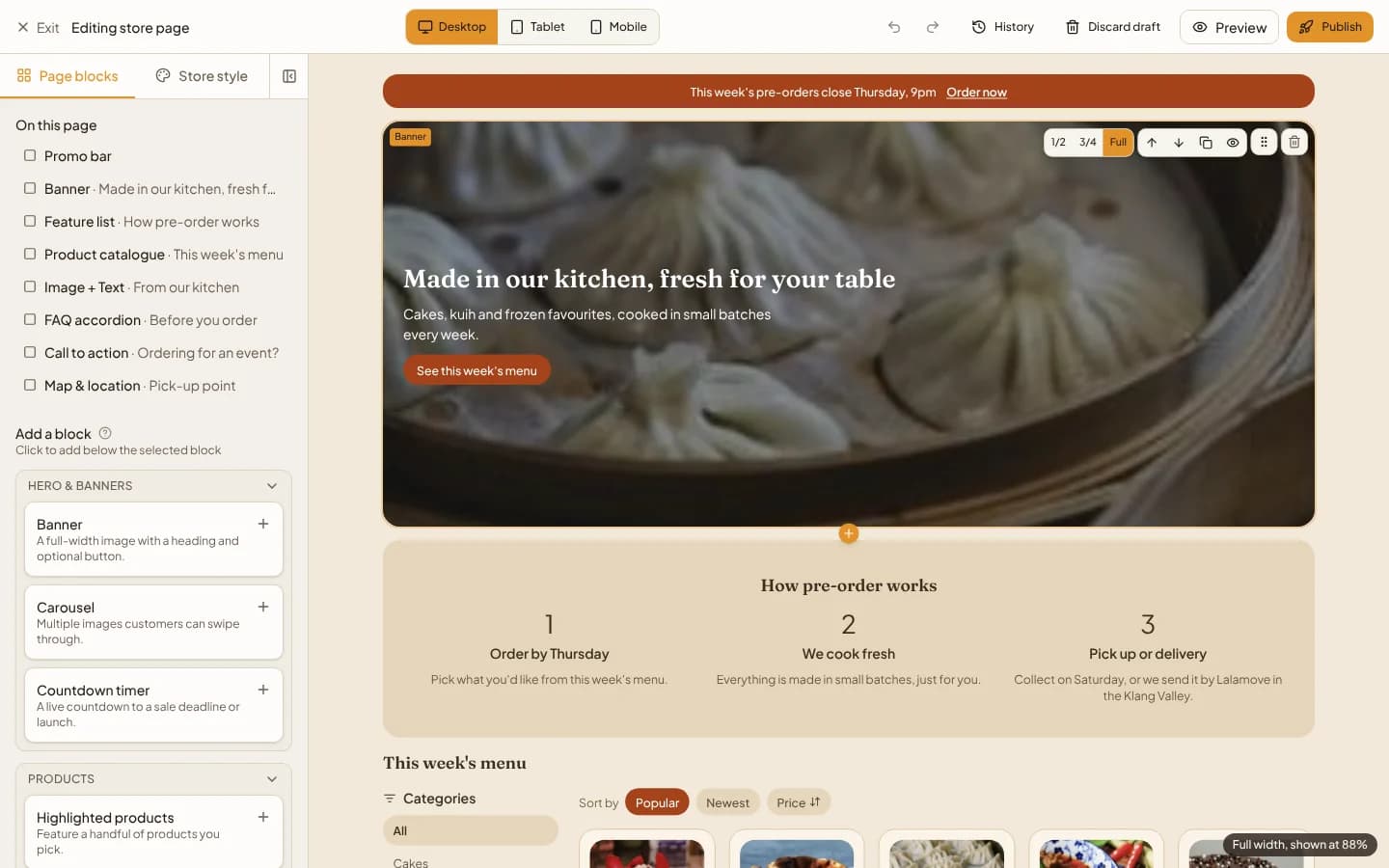Select Desktop preview mode
The height and width of the screenshot is (868, 1389).
(451, 27)
